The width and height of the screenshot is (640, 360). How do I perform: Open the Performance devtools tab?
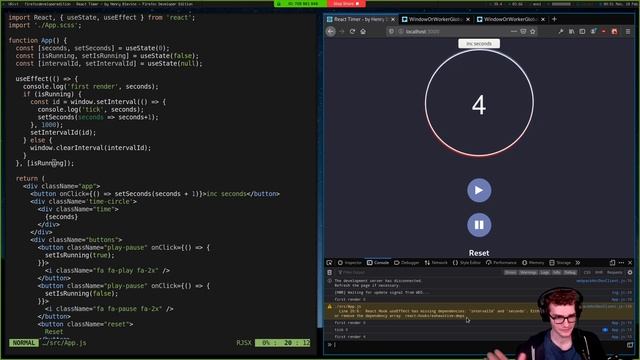[x=502, y=262]
